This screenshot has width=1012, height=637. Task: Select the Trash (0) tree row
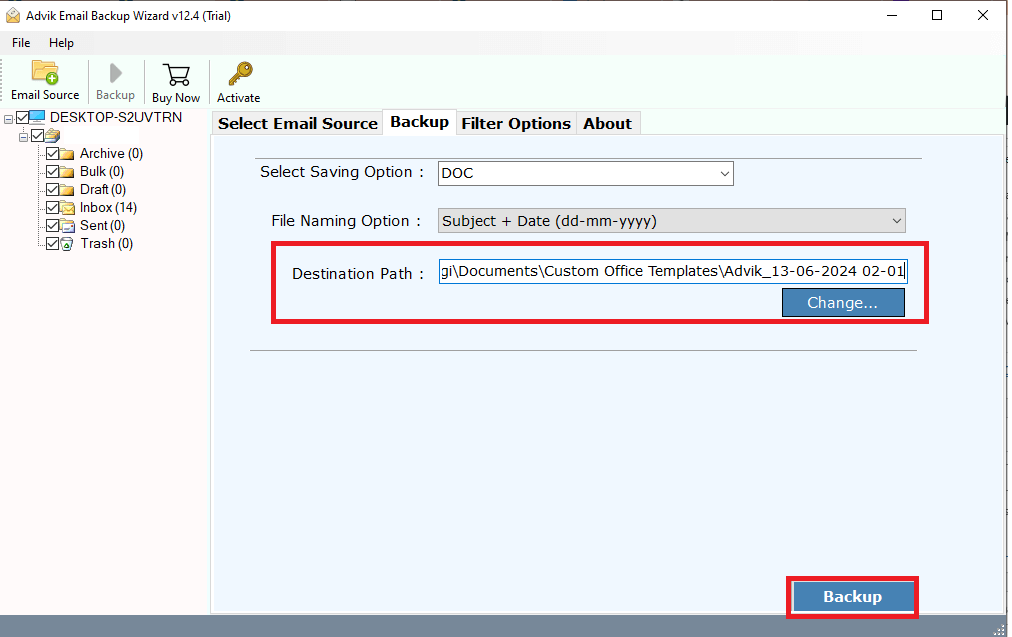pyautogui.click(x=106, y=244)
